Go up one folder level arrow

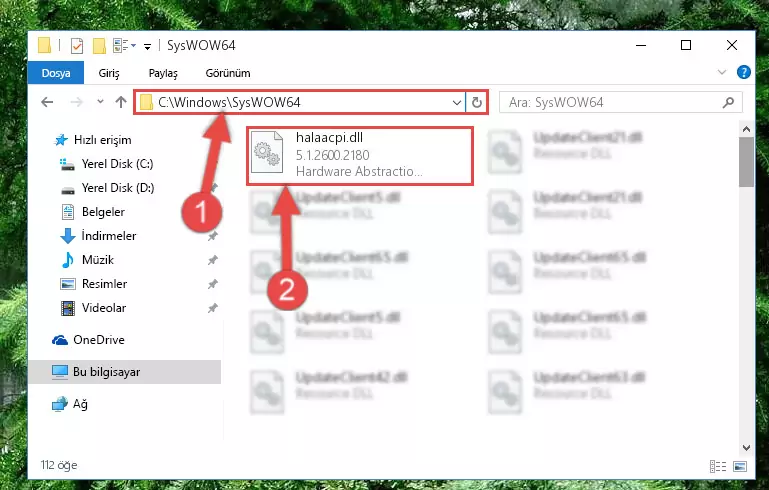point(121,102)
